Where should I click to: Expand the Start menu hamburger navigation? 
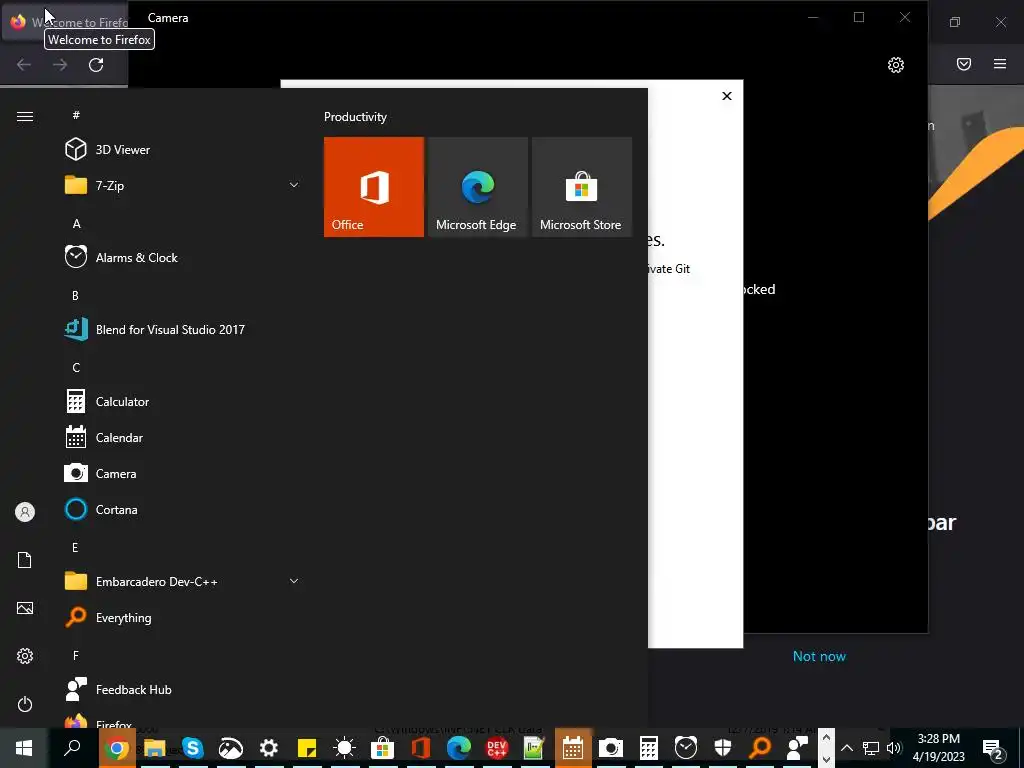tap(25, 116)
